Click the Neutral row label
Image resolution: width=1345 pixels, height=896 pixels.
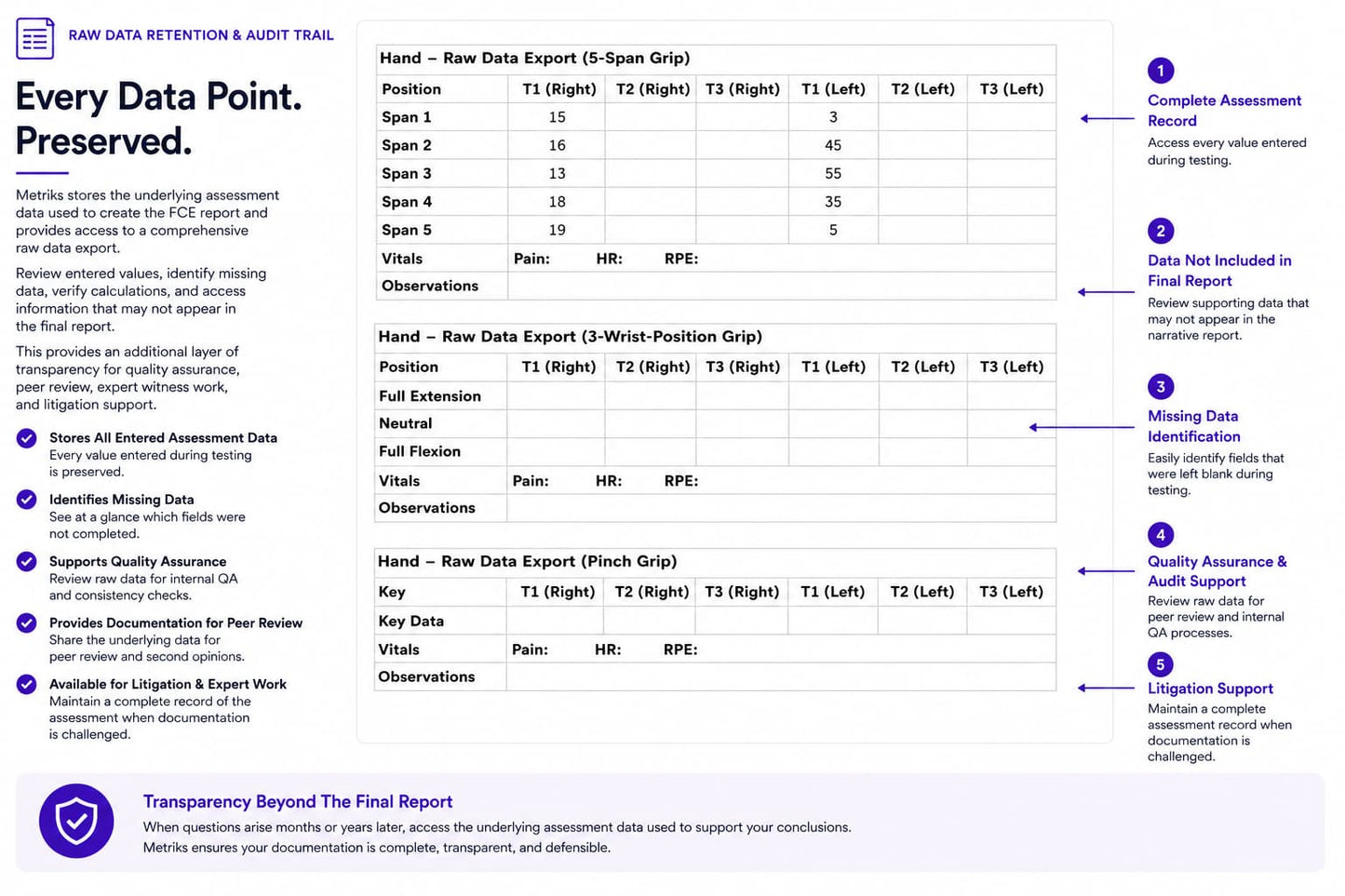click(406, 423)
